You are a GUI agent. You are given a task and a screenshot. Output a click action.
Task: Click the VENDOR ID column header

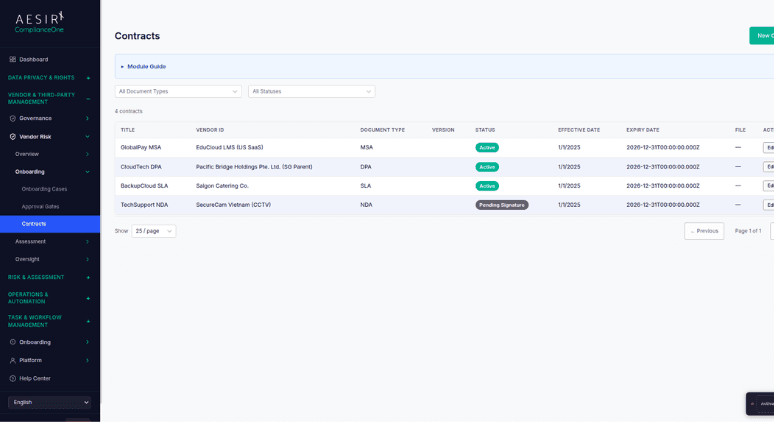pyautogui.click(x=210, y=130)
